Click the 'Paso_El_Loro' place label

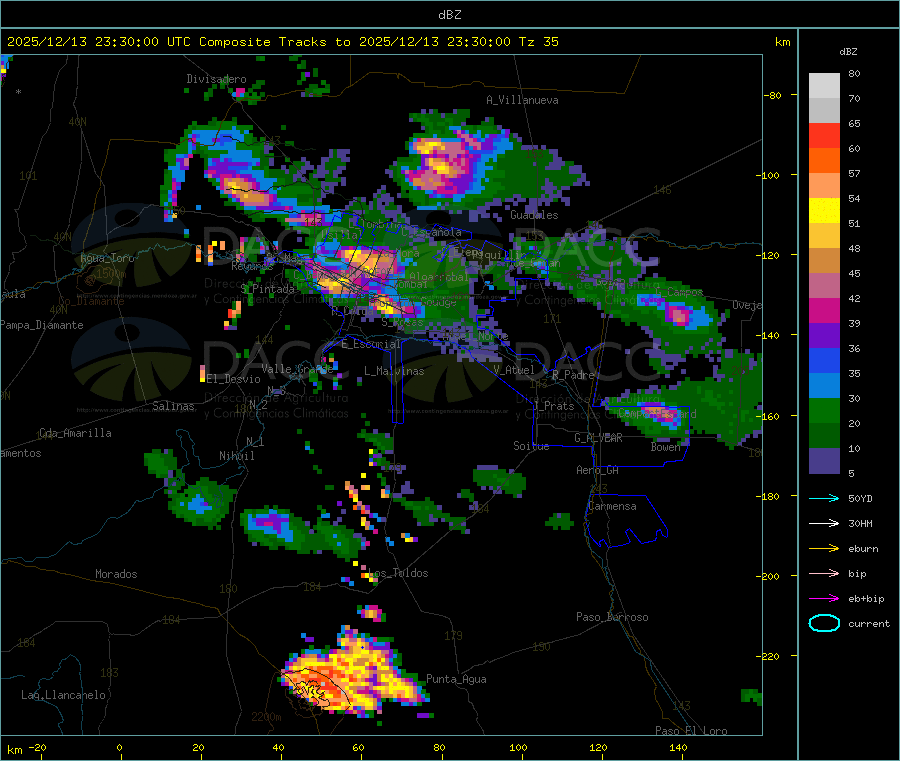coord(691,731)
